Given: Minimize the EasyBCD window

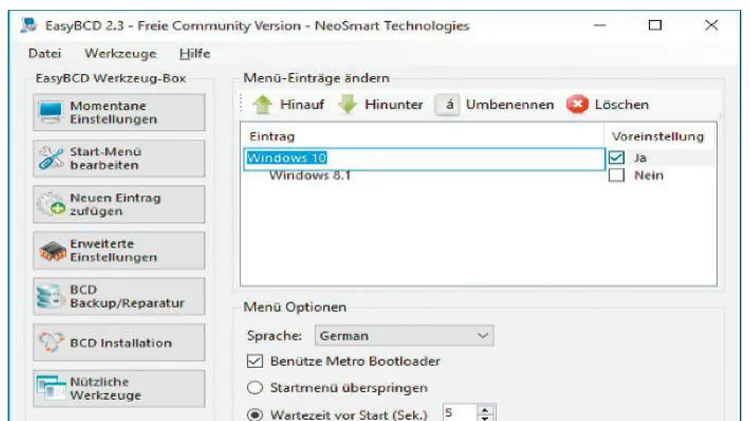Looking at the screenshot, I should (600, 25).
